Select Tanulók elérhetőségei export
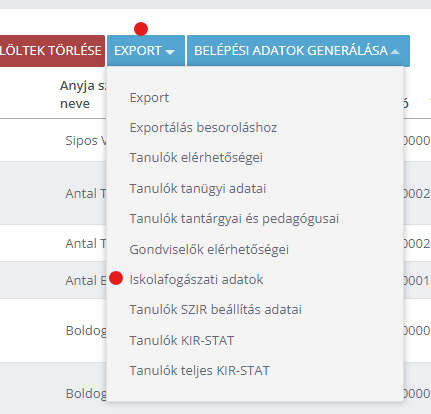The height and width of the screenshot is (414, 431). [196, 158]
